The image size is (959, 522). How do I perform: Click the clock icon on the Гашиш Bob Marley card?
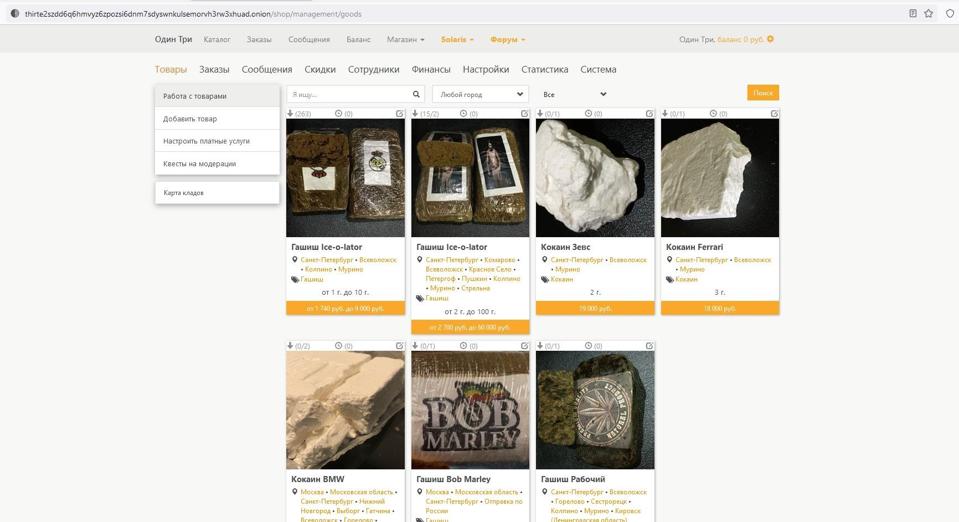[x=464, y=346]
